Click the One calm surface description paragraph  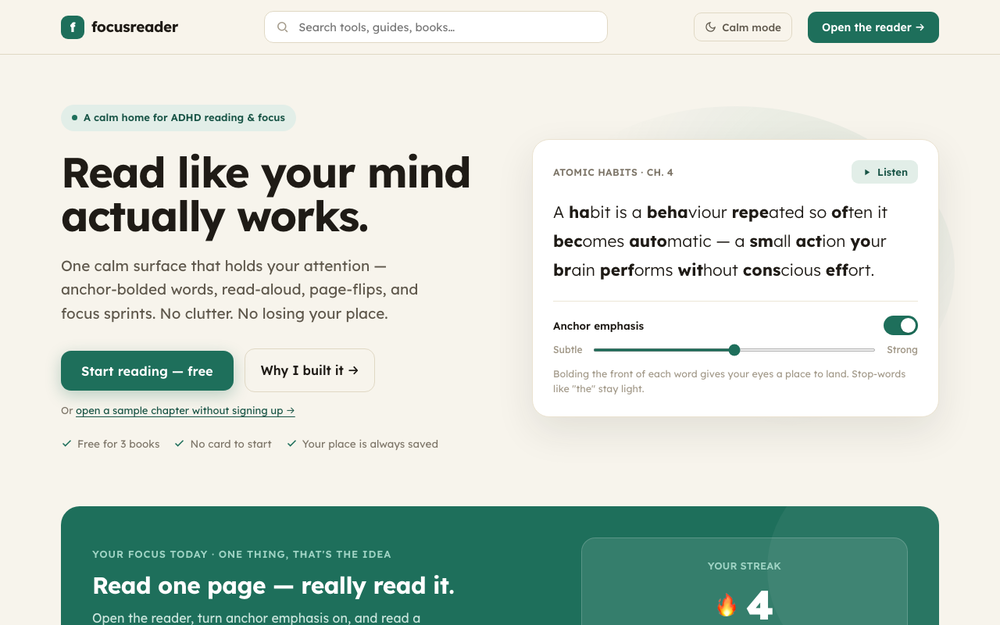[x=240, y=290]
